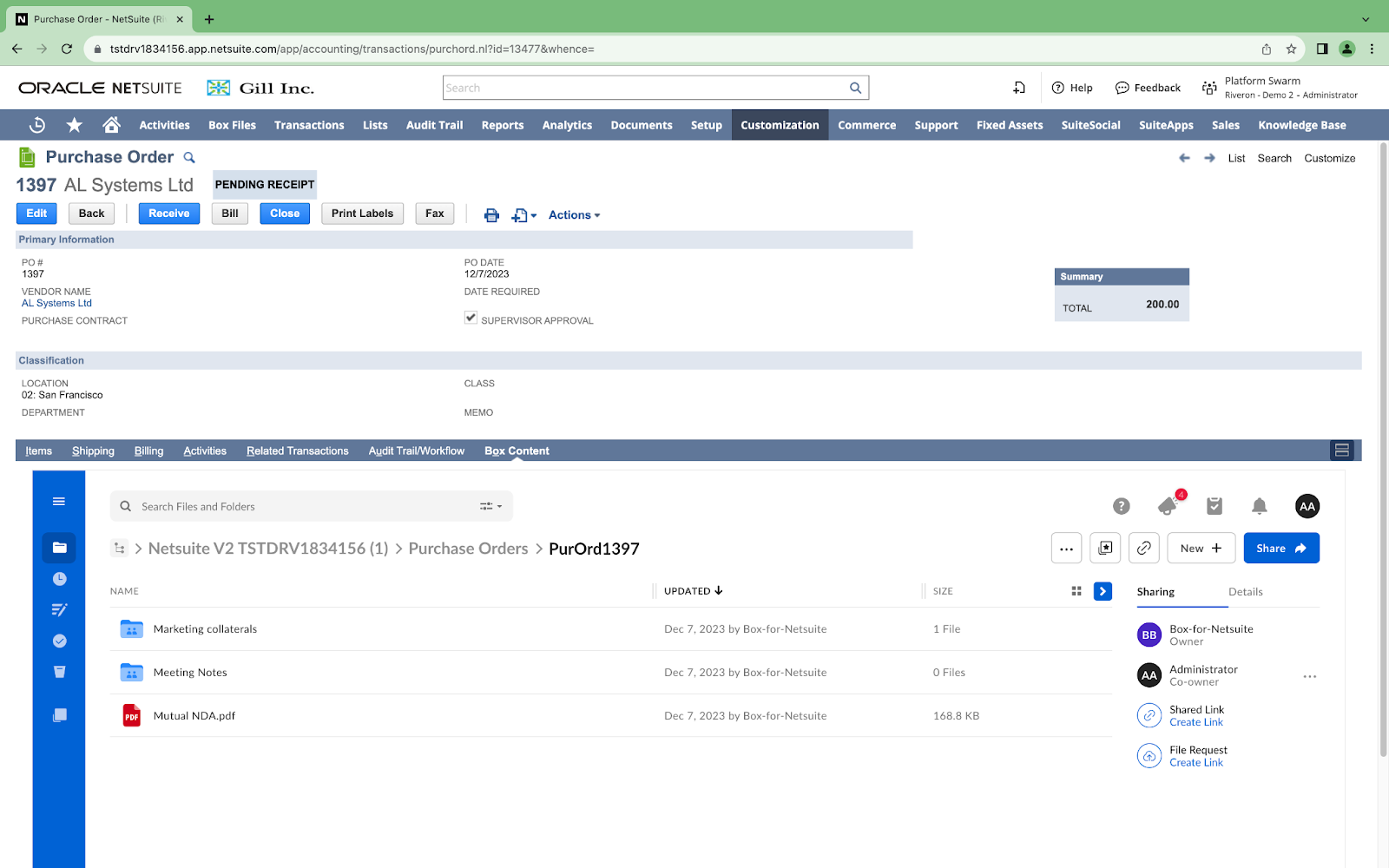Viewport: 1389px width, 868px height.
Task: Switch to Box grid view icon
Action: click(1076, 591)
